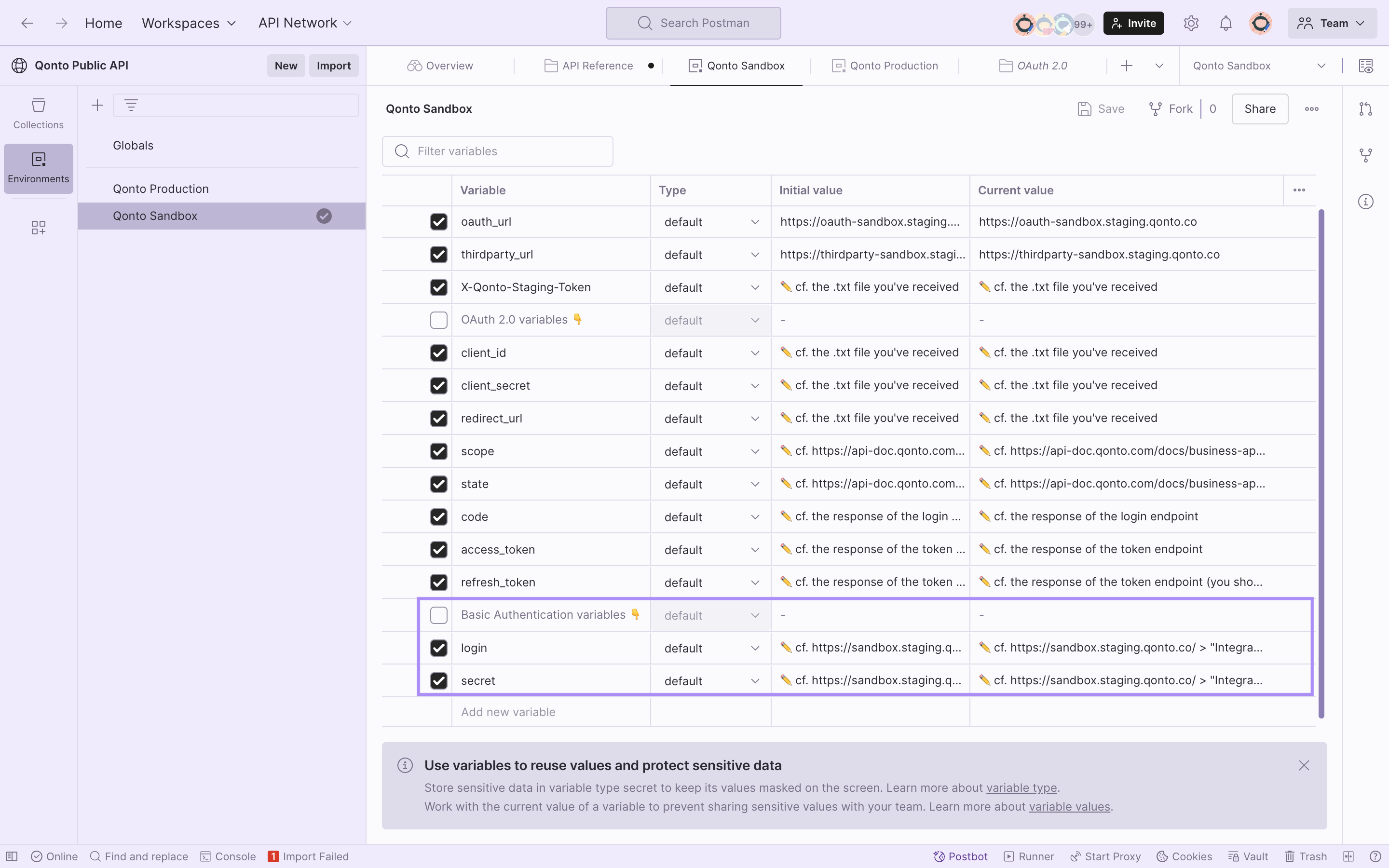Uncheck the login variable
Image resolution: width=1389 pixels, height=868 pixels.
pos(438,648)
